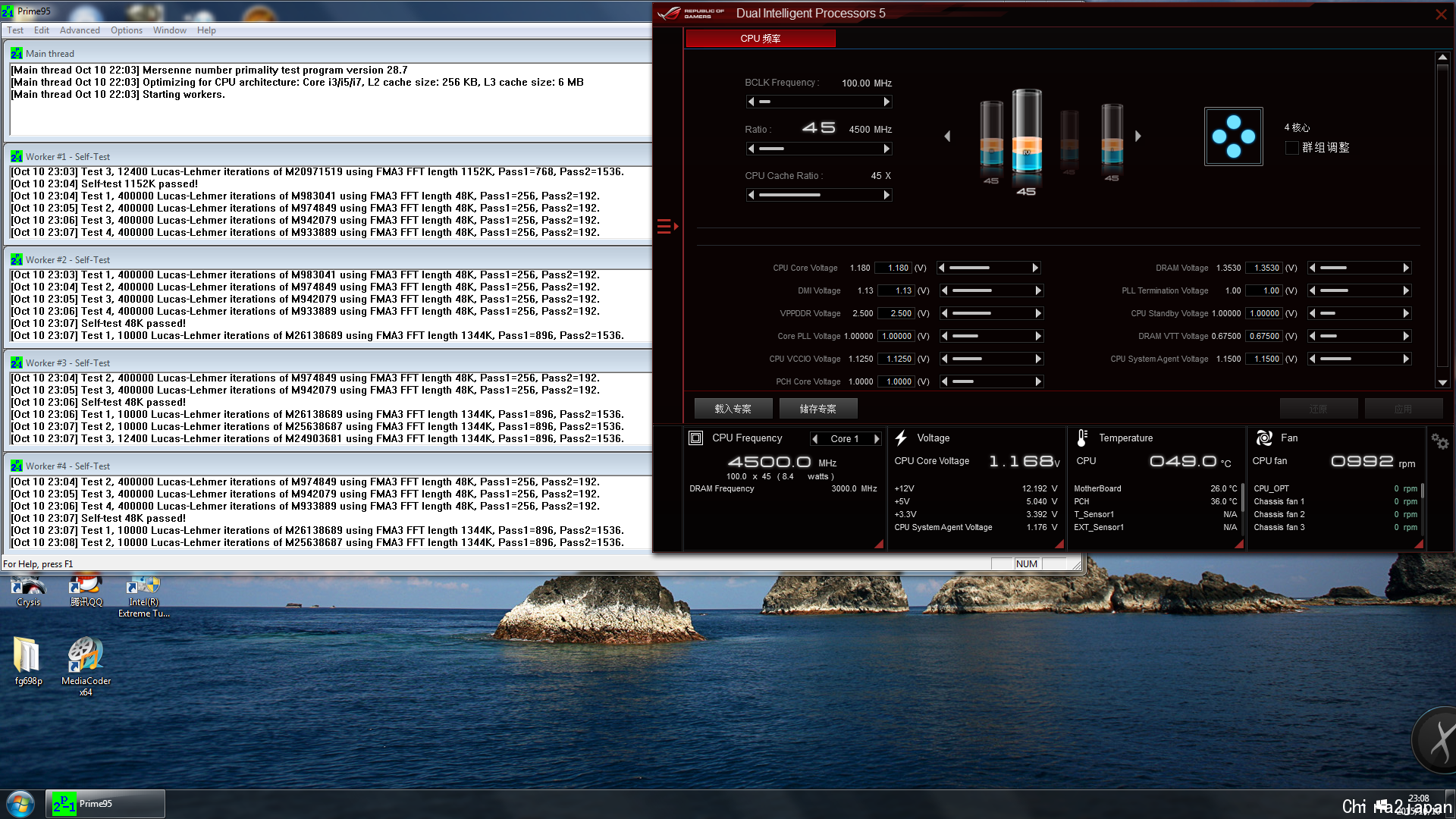The image size is (1456, 819).
Task: Switch to next core after Core 1
Action: coord(877,439)
